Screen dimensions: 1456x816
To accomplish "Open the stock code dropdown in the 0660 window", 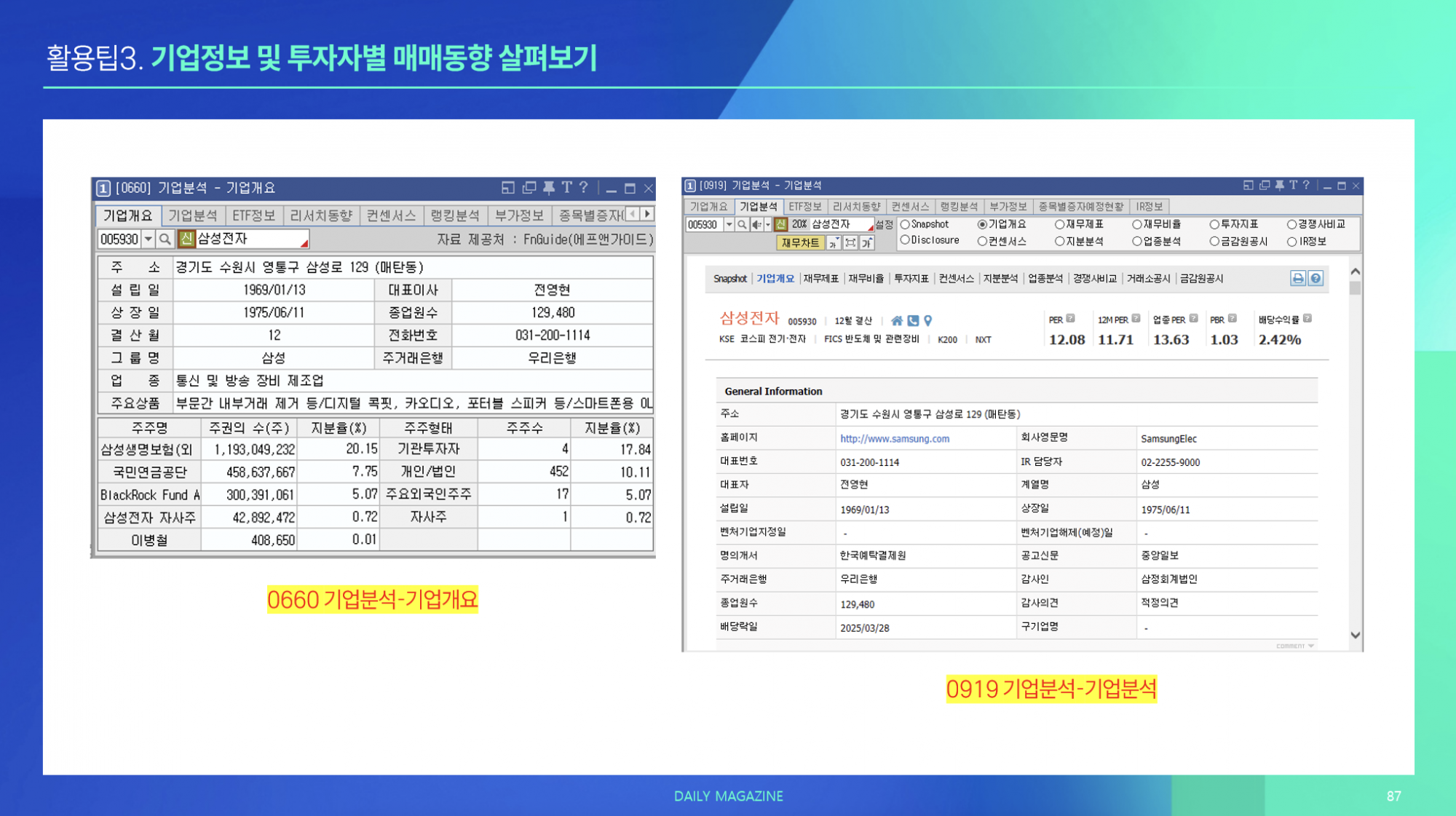I will 148,238.
